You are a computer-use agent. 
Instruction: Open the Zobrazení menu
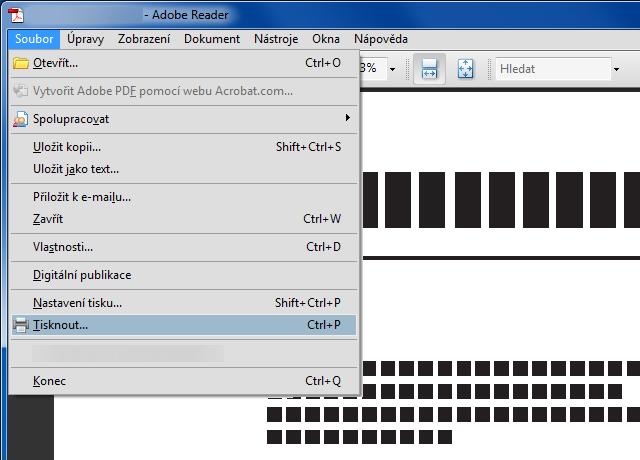(144, 39)
